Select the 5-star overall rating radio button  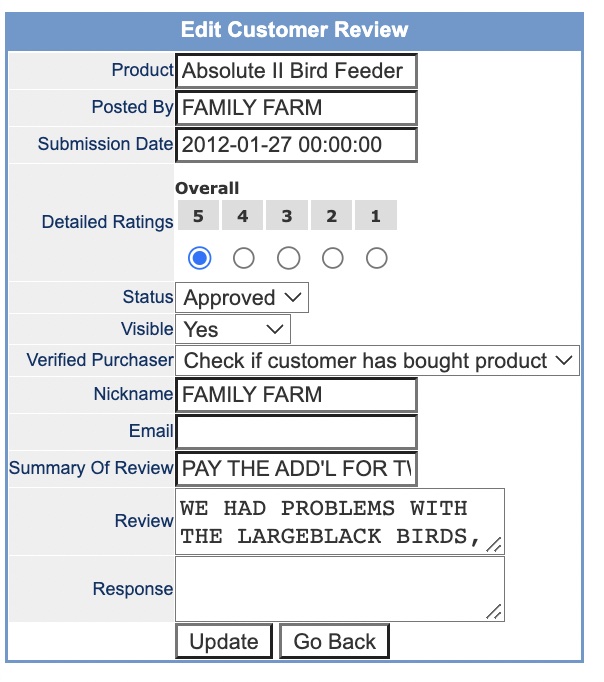coord(200,258)
